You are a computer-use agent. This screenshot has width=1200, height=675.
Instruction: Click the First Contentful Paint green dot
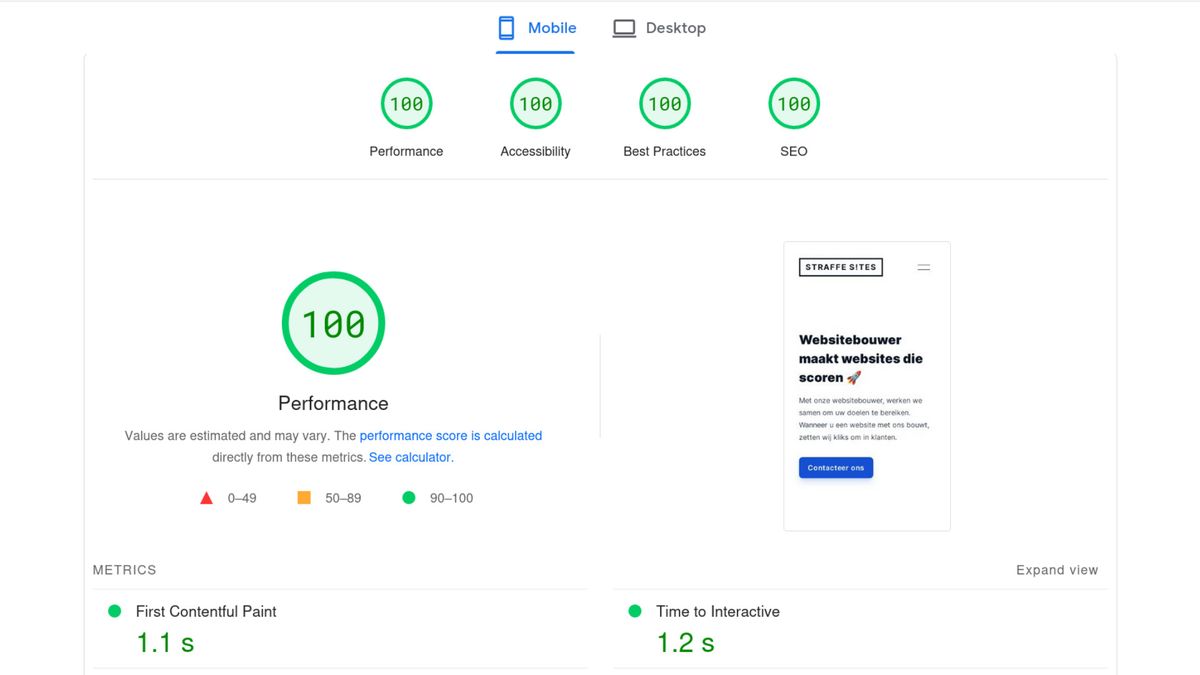coord(114,611)
